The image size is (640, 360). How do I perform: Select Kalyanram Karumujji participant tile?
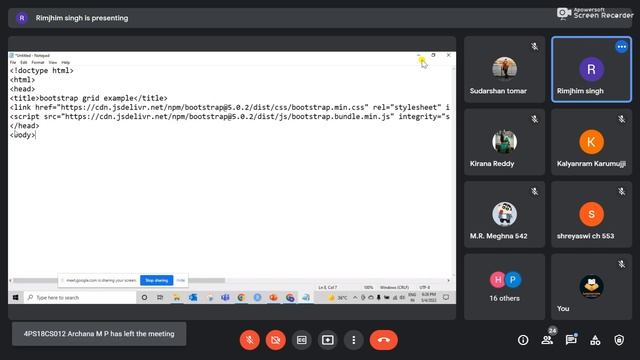click(591, 142)
